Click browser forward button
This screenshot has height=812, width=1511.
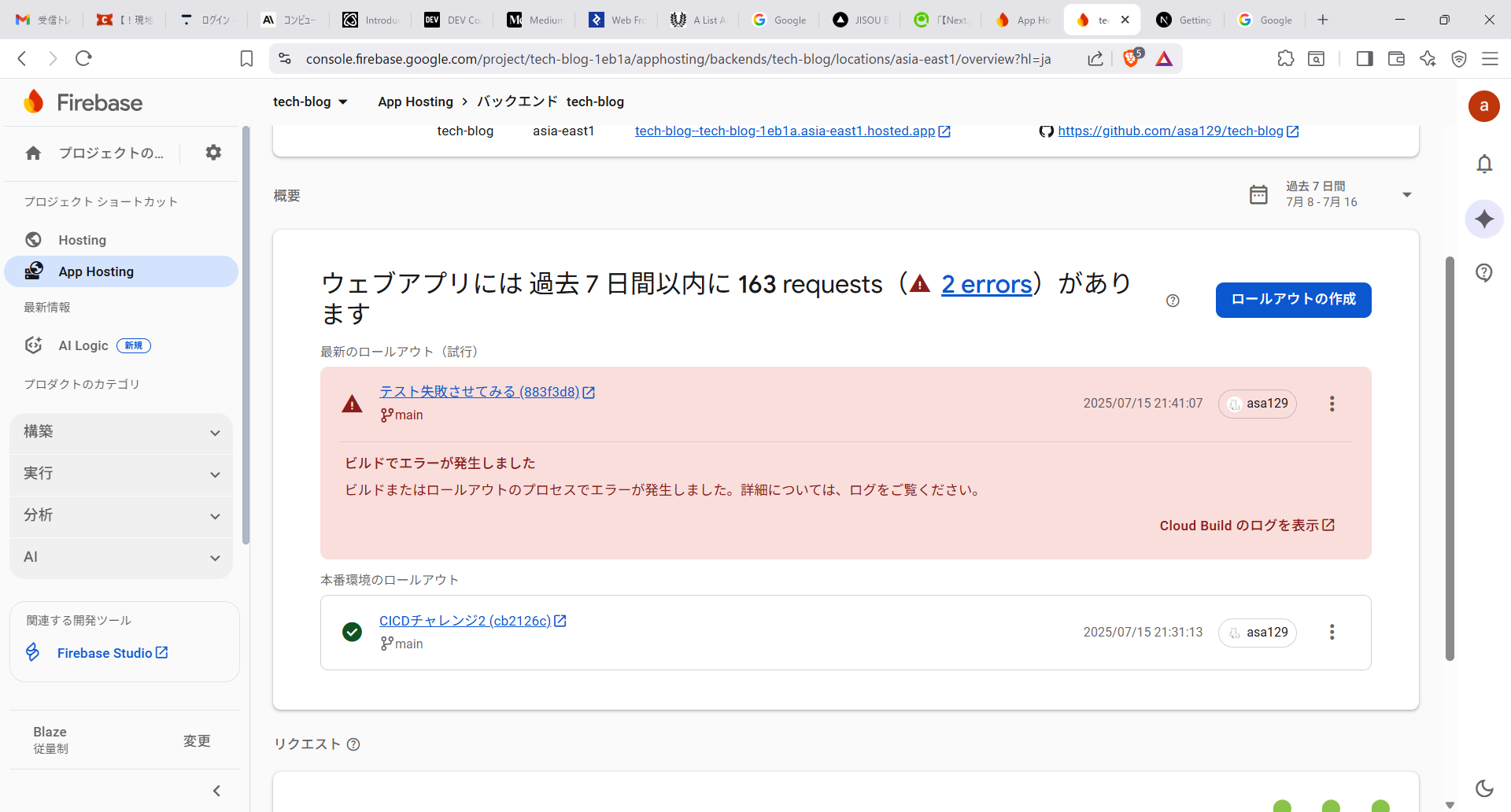53,58
